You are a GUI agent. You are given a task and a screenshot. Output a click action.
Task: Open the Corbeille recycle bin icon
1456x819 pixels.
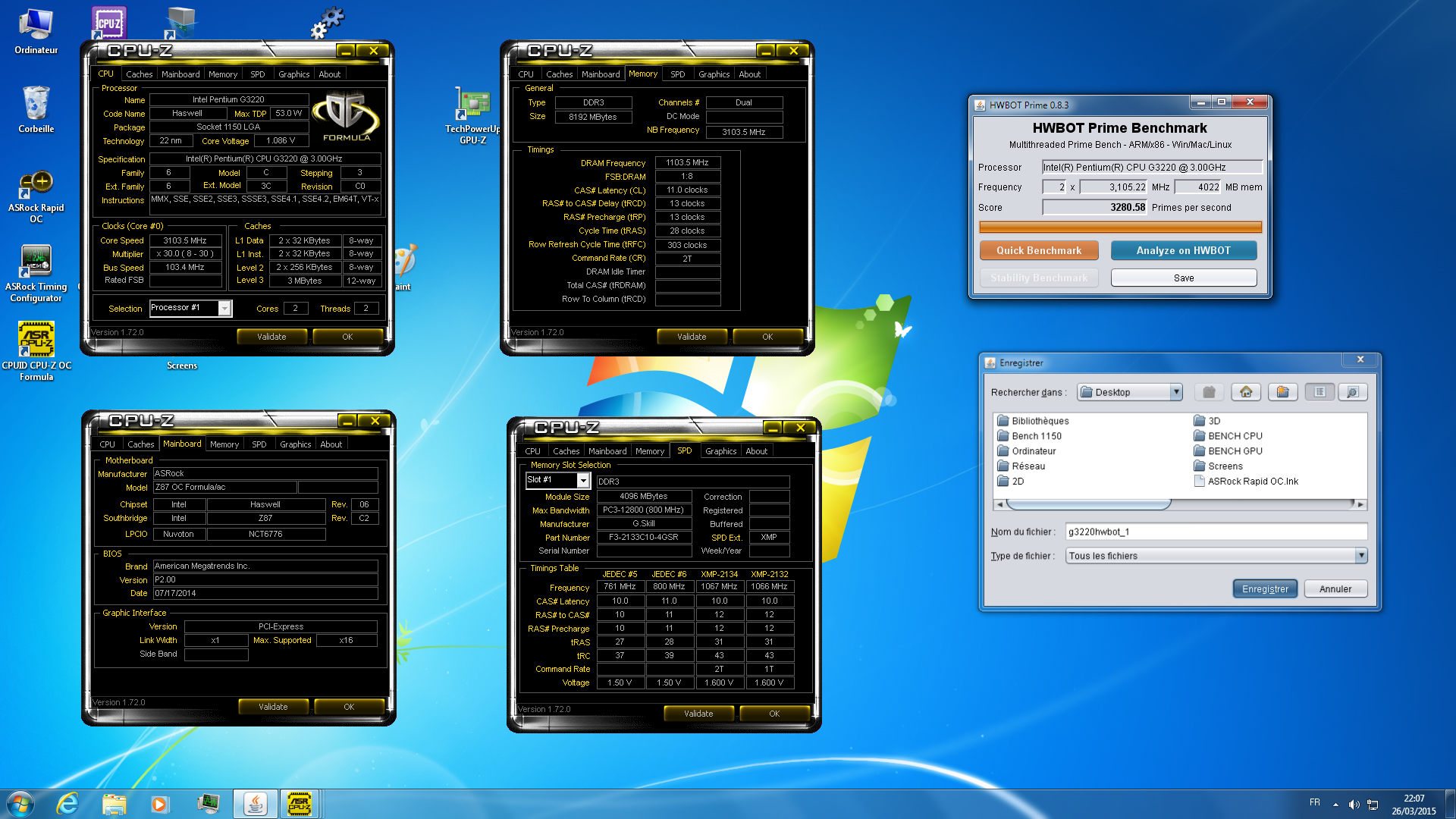[36, 108]
